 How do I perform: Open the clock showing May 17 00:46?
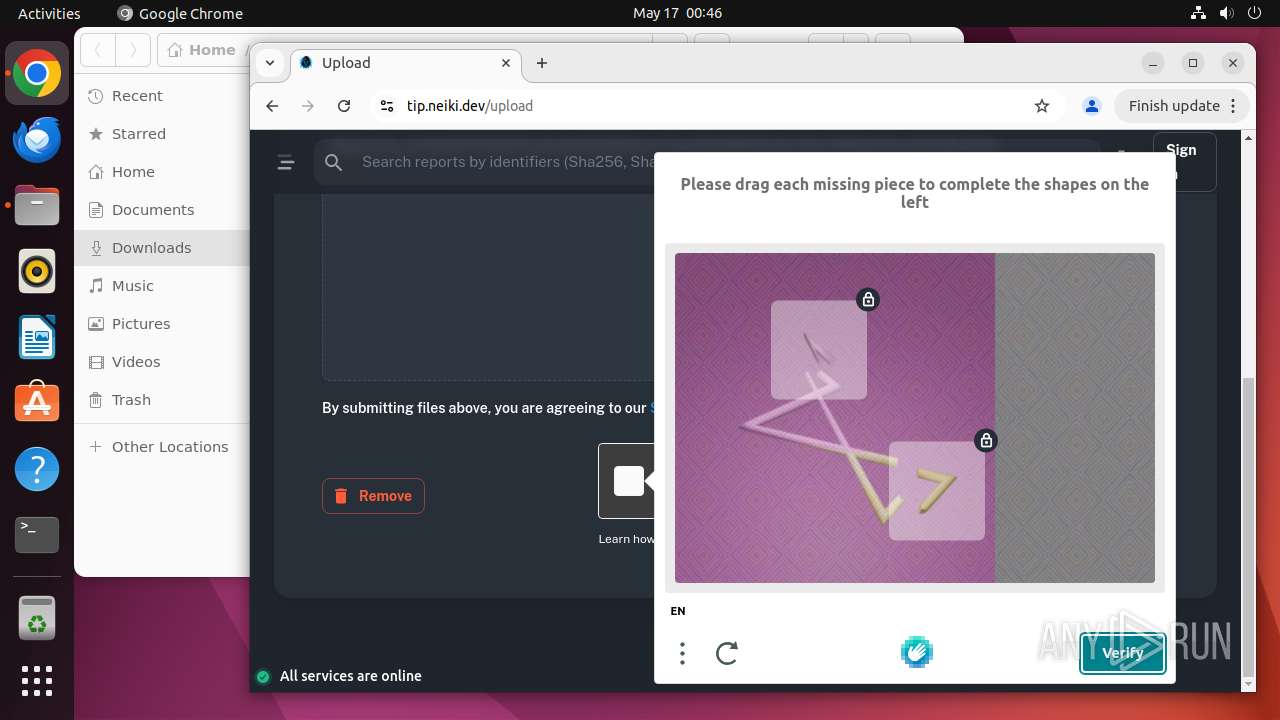pyautogui.click(x=677, y=13)
